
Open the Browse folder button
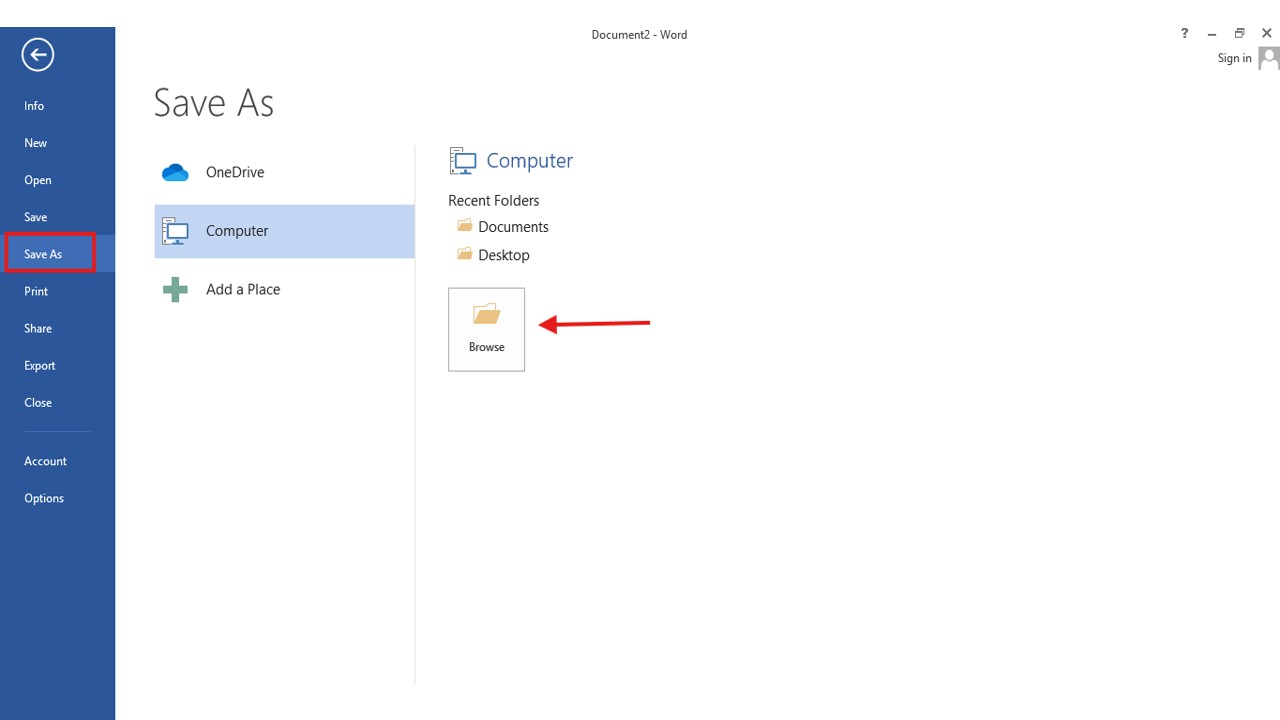[486, 329]
